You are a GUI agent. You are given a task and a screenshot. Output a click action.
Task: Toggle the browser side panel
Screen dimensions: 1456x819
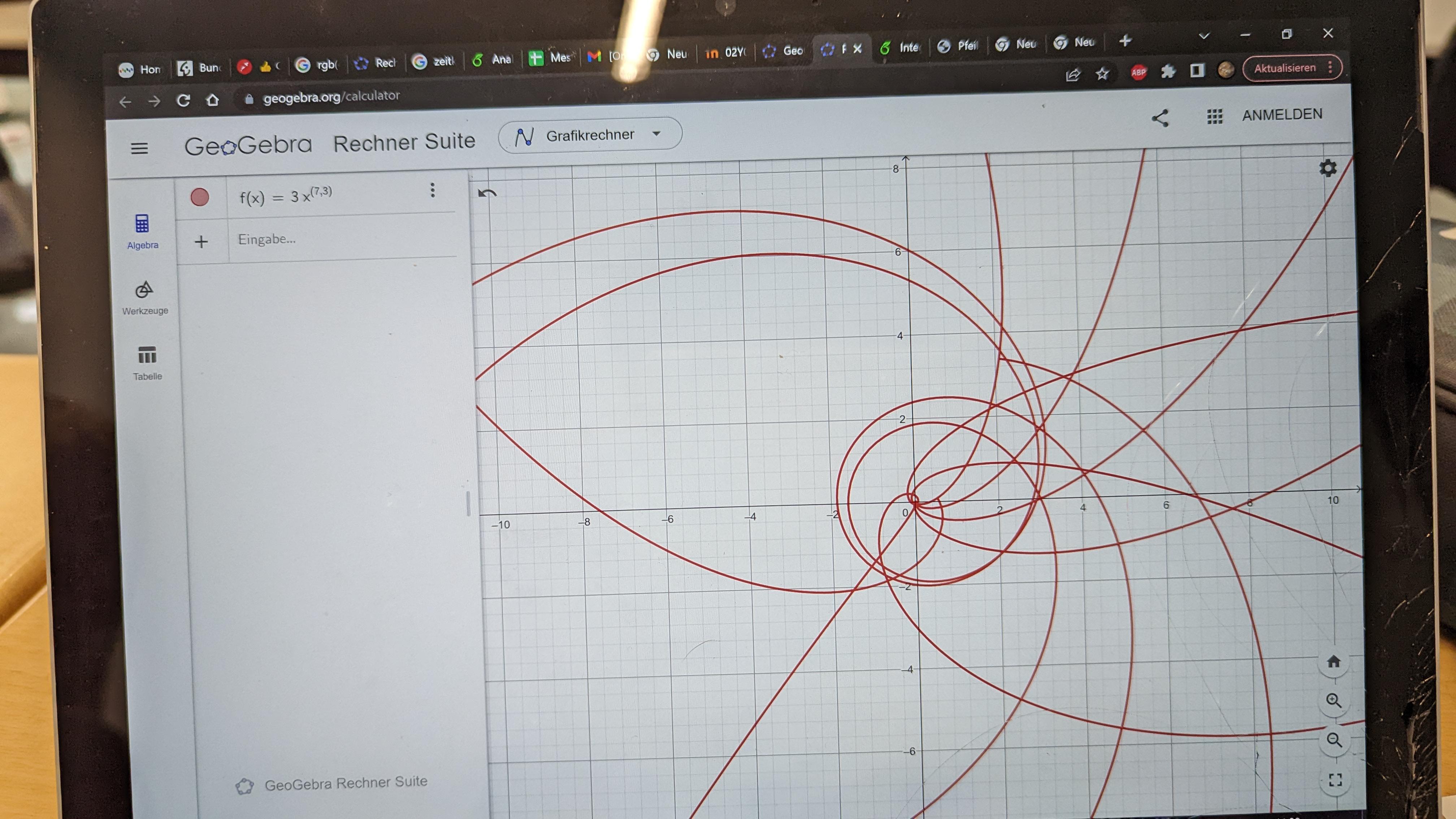click(1197, 70)
